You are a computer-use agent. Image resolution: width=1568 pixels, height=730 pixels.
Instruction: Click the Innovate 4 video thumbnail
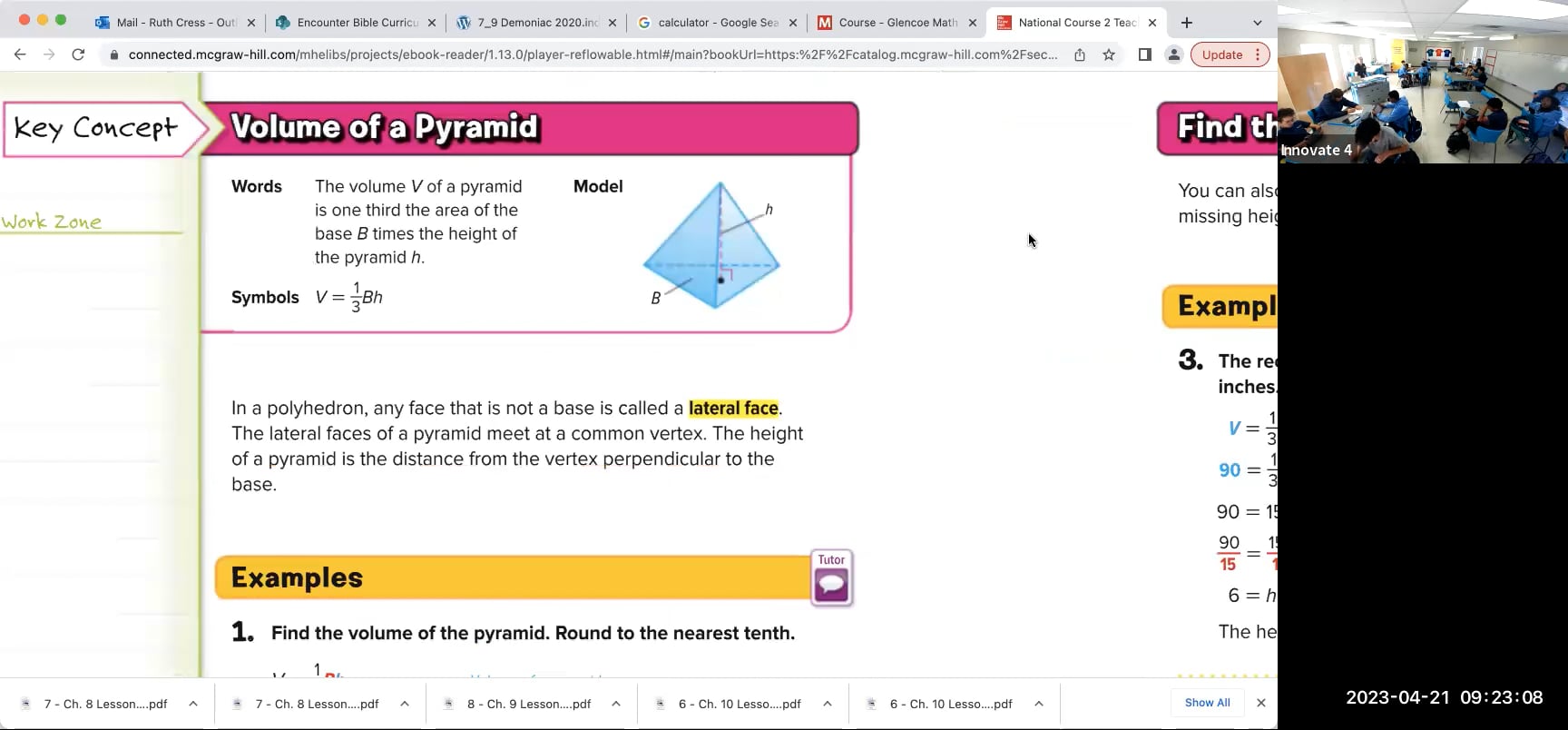point(1423,83)
